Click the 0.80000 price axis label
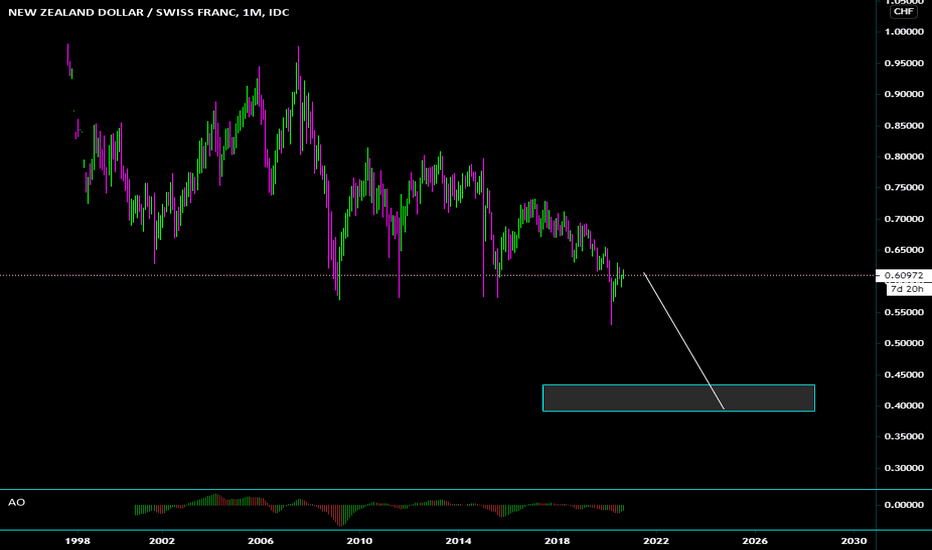 [903, 156]
